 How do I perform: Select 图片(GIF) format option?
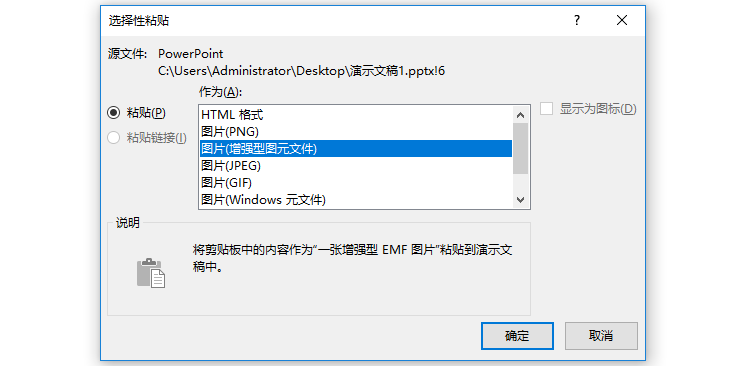tap(356, 183)
